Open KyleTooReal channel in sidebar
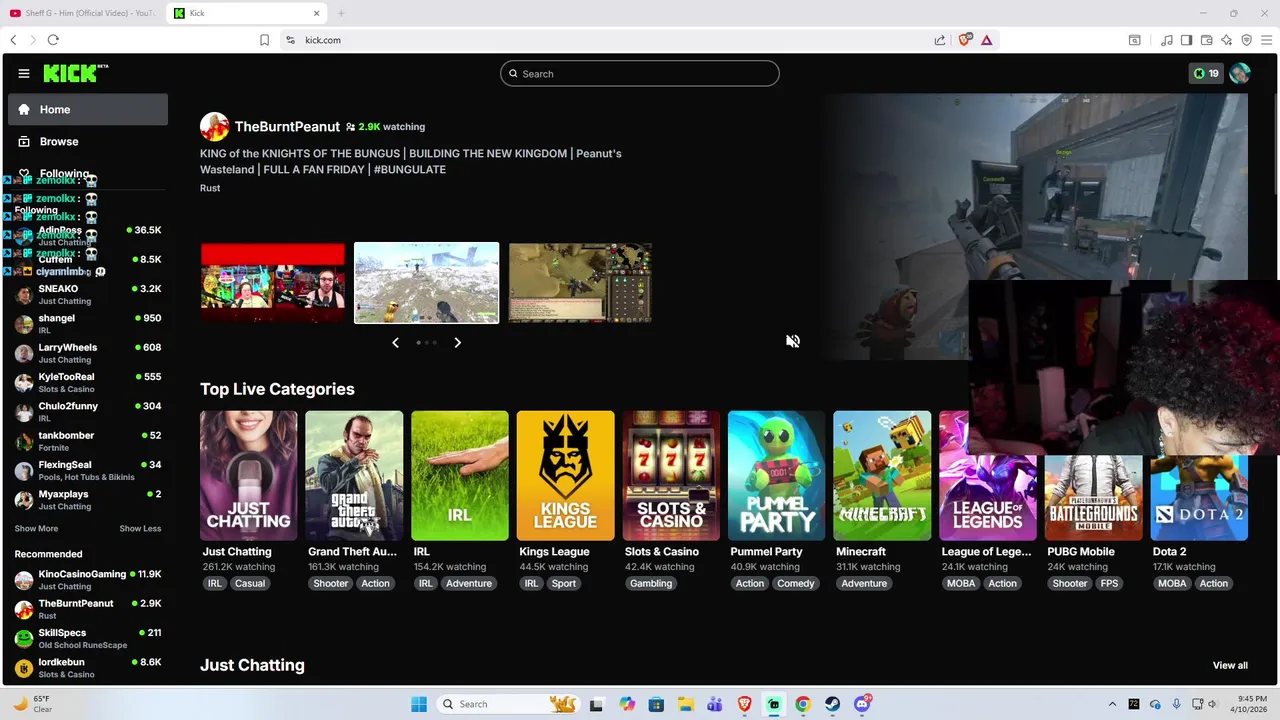1280x720 pixels. [88, 382]
